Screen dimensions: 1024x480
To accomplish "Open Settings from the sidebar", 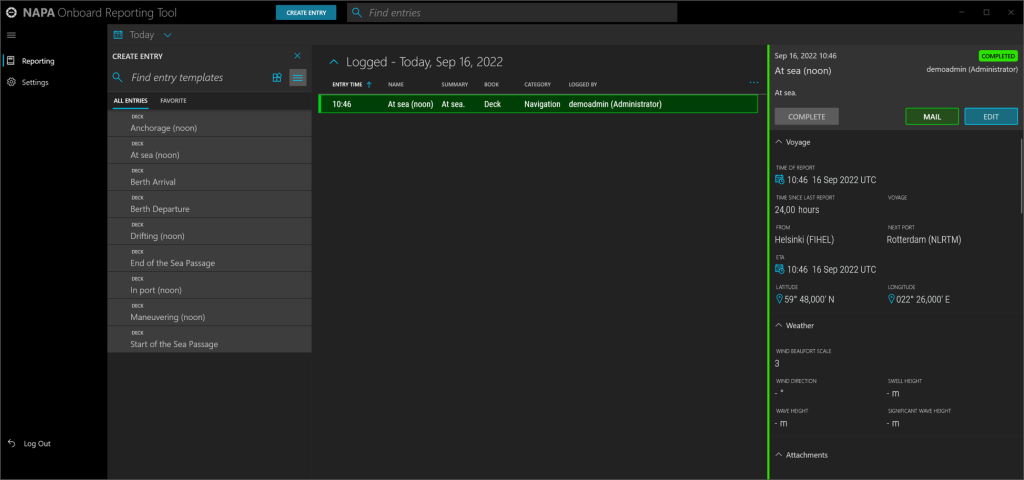I will pos(35,82).
